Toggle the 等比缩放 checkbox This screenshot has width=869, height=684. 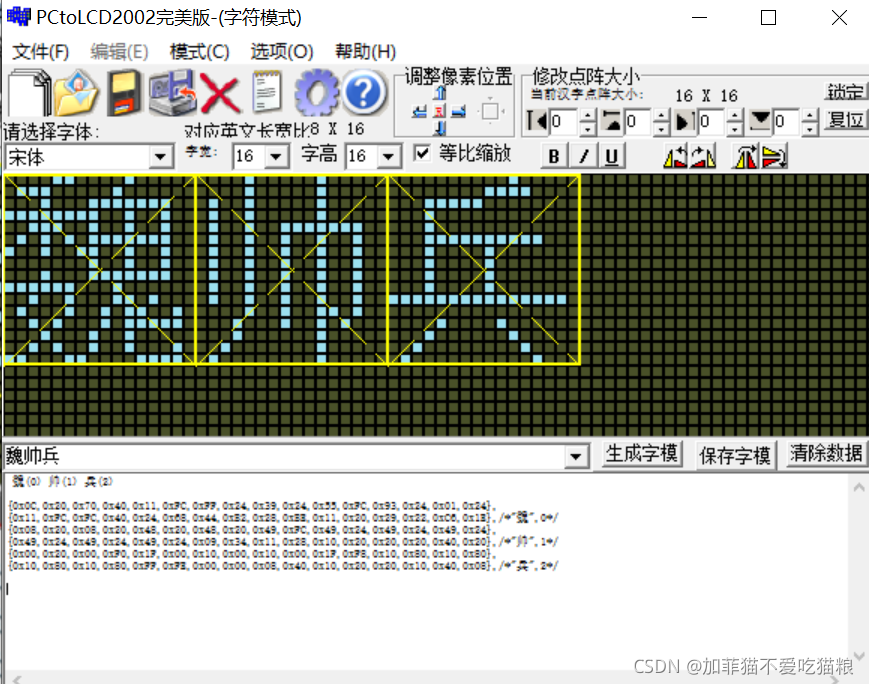[422, 153]
